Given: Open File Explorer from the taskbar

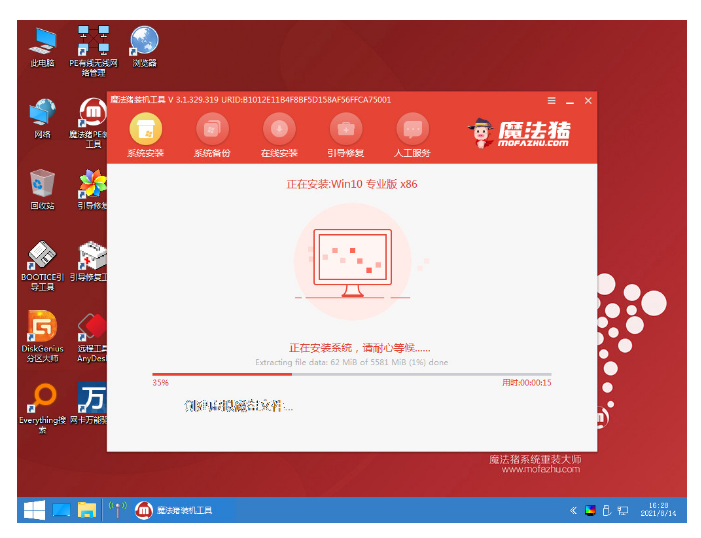Looking at the screenshot, I should tap(87, 511).
